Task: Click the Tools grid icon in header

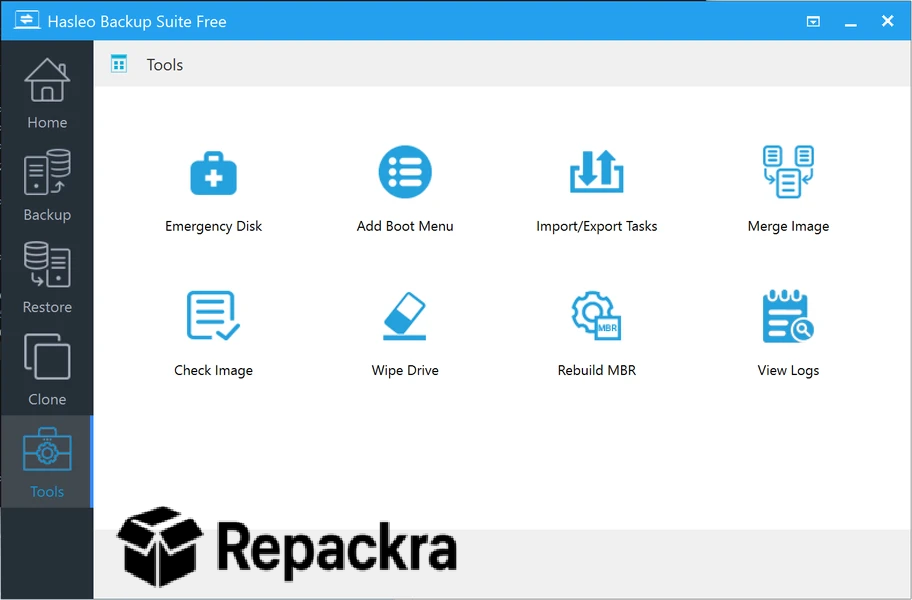Action: 119,64
